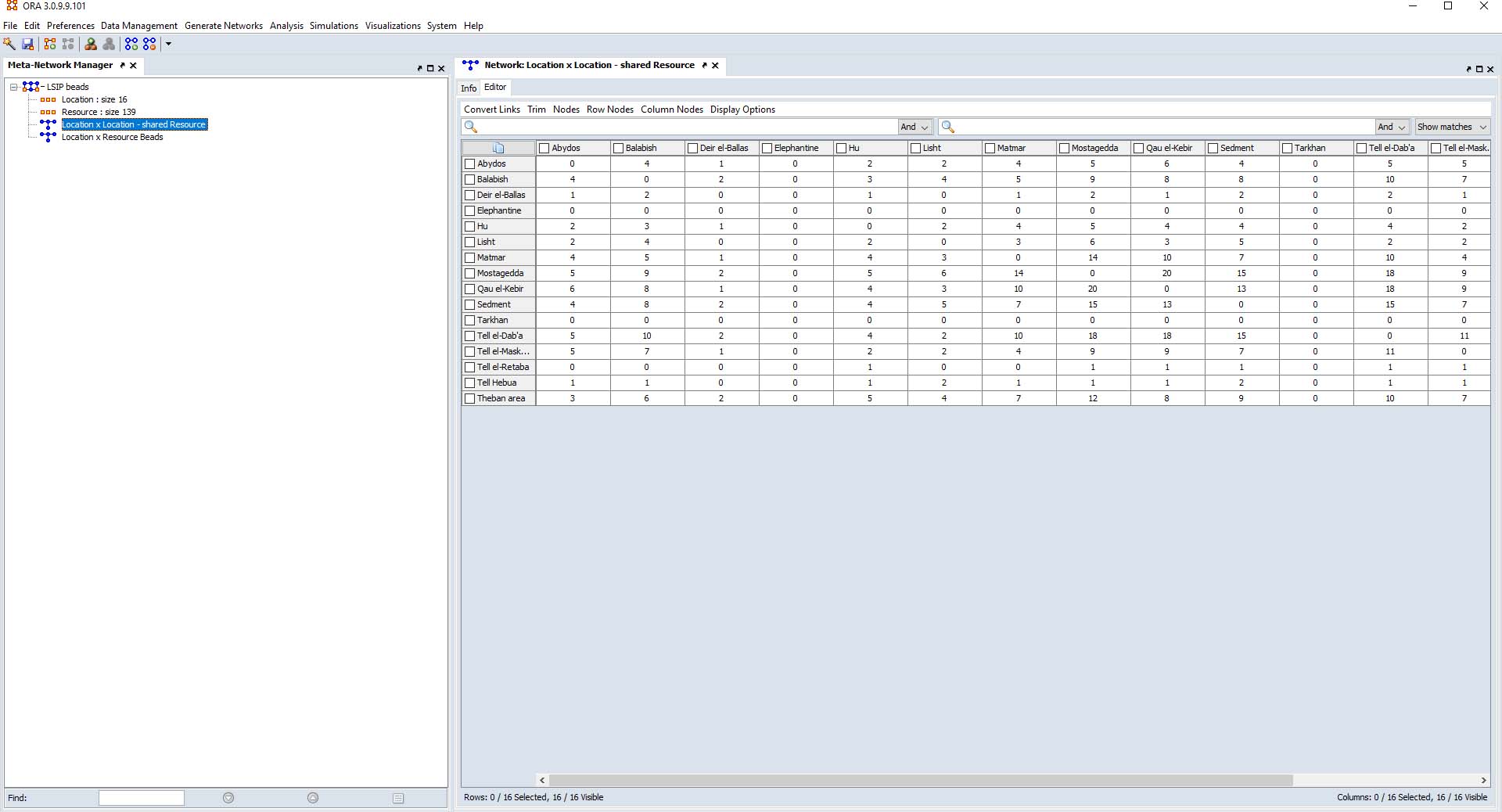Screen dimensions: 1502x812
Task: Click the network icon beside Location x Resource Beads
Action: coord(48,137)
